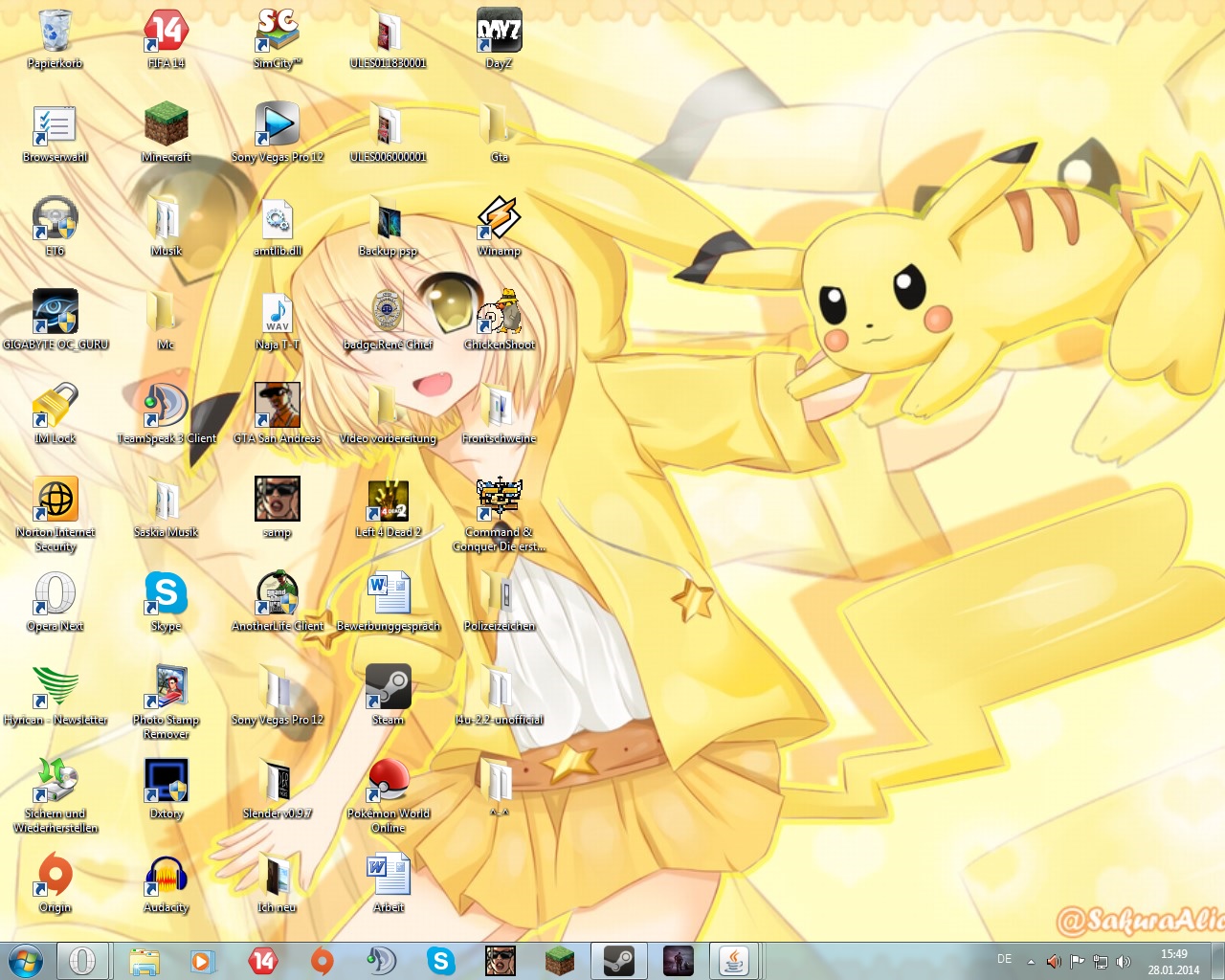Open Windows Explorer from the taskbar
Screen dimensions: 1225x980
point(145,961)
